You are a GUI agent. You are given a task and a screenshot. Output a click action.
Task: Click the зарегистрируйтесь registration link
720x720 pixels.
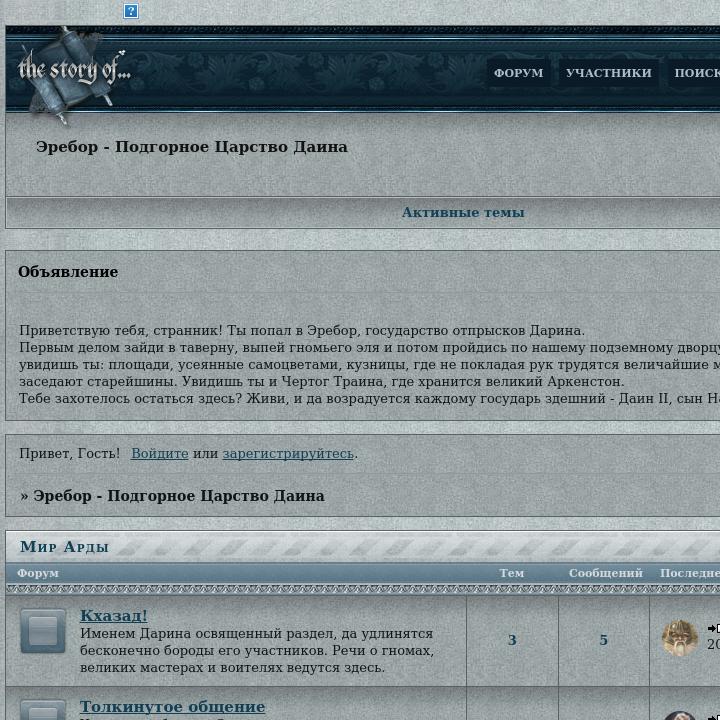point(288,453)
